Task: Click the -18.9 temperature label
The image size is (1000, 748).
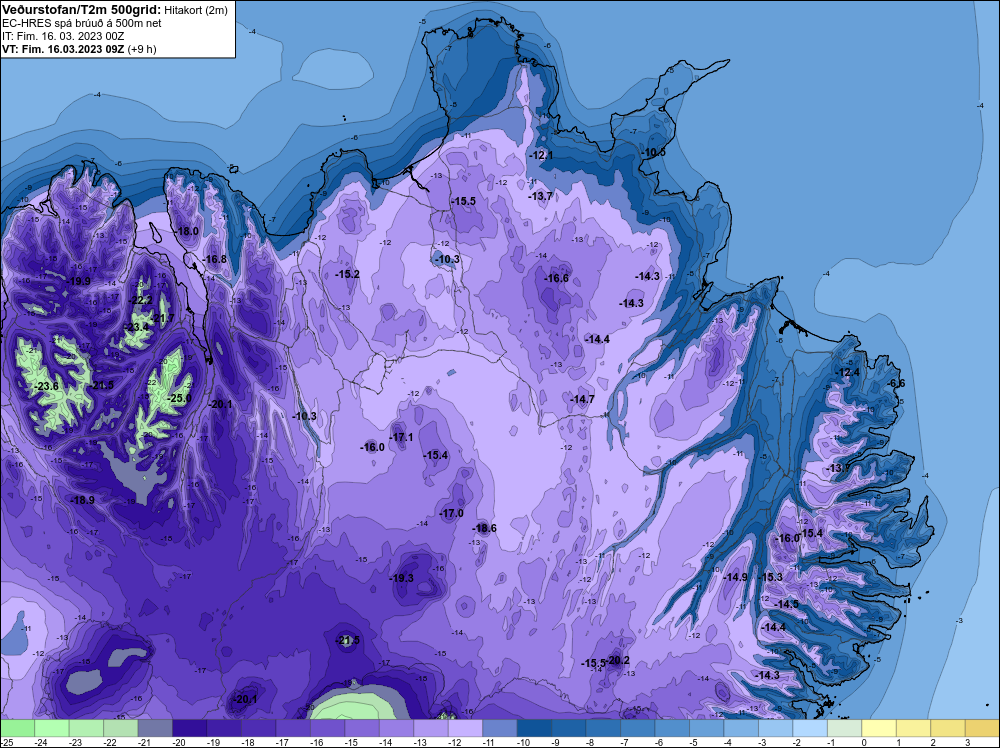Action: (x=83, y=500)
